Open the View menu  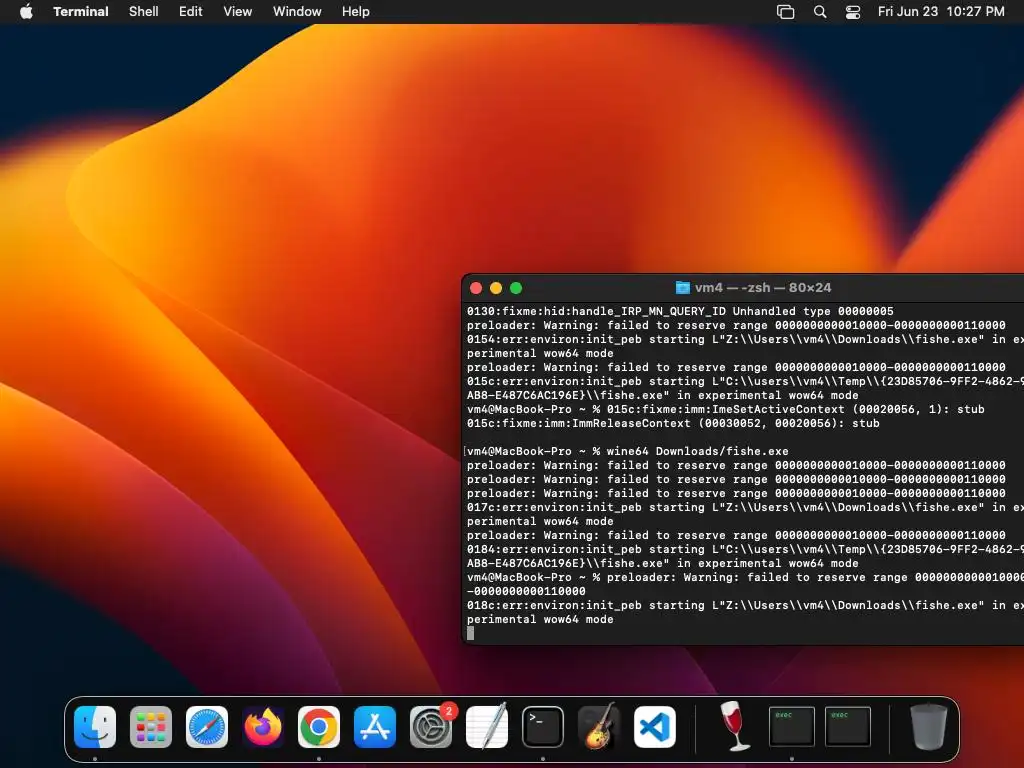238,11
